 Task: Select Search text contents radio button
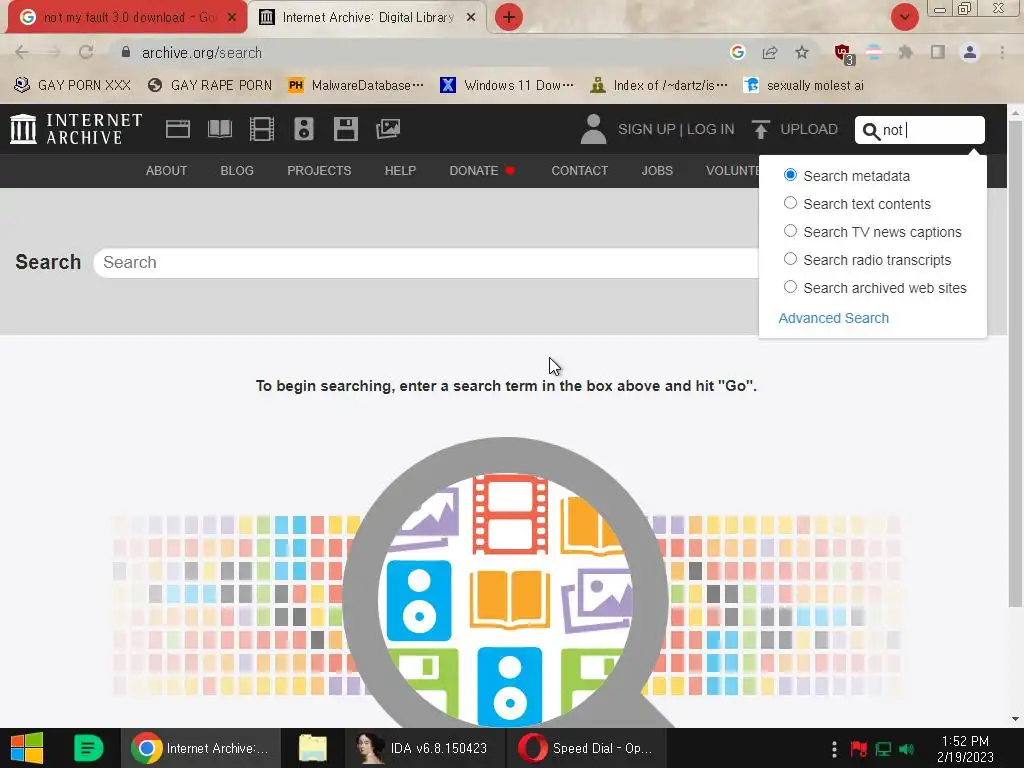click(x=790, y=203)
